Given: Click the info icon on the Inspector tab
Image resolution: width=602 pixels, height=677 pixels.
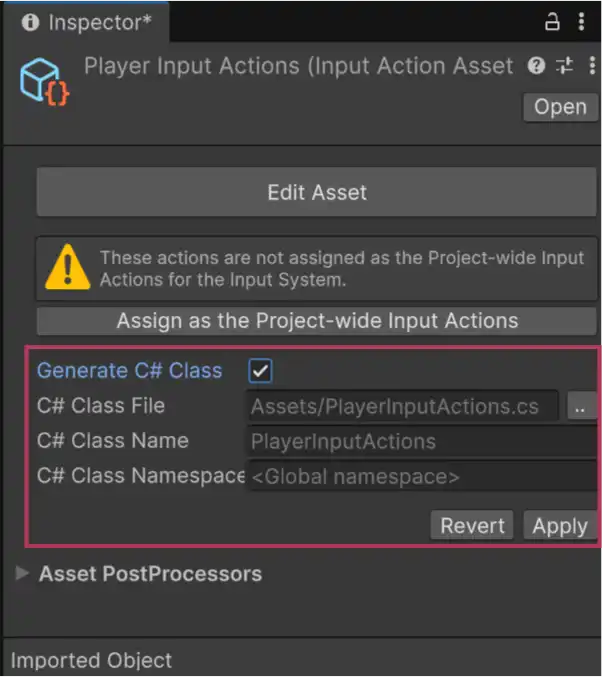Looking at the screenshot, I should pyautogui.click(x=30, y=21).
